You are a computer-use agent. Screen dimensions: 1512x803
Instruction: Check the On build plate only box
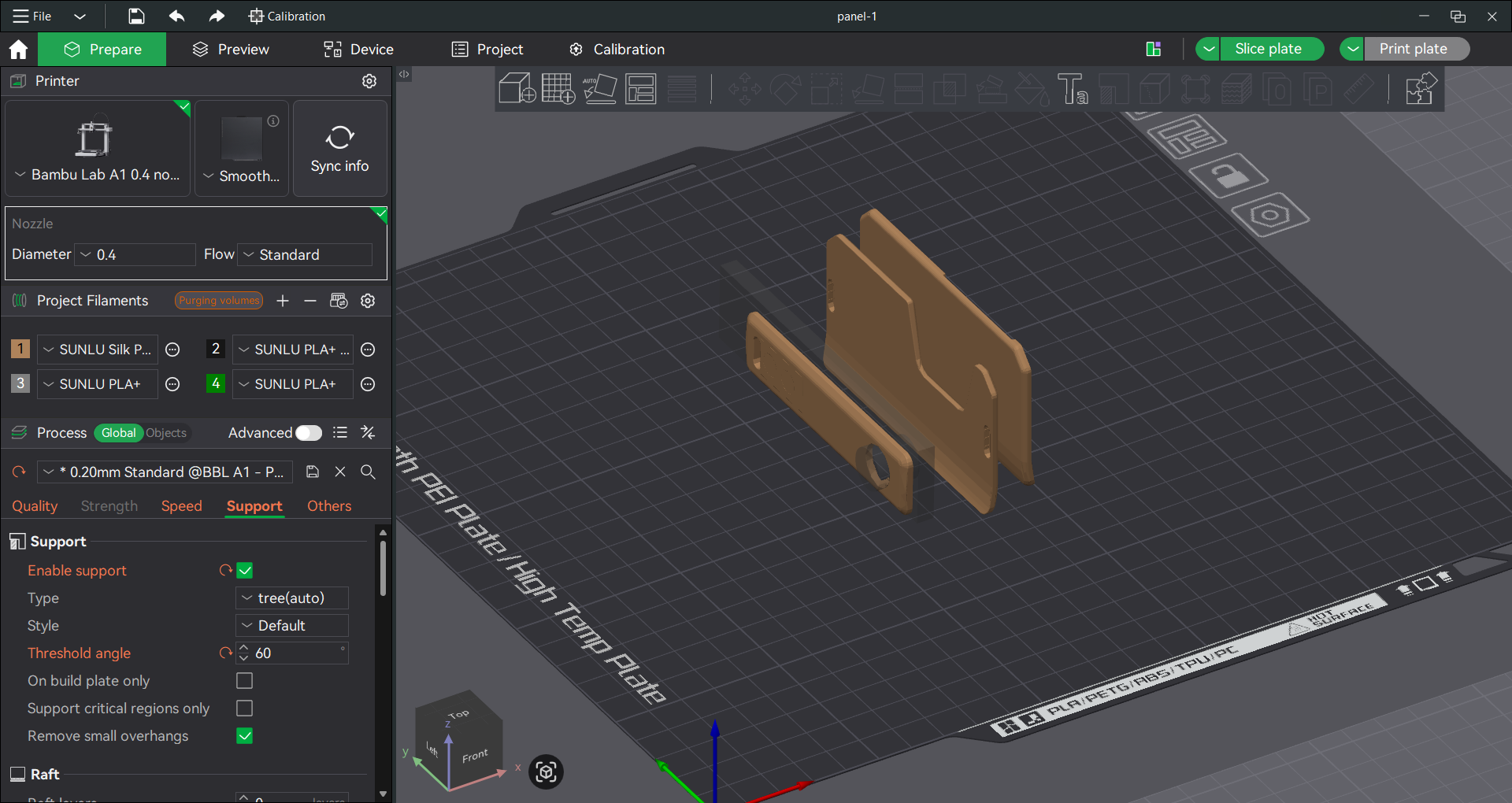tap(245, 681)
